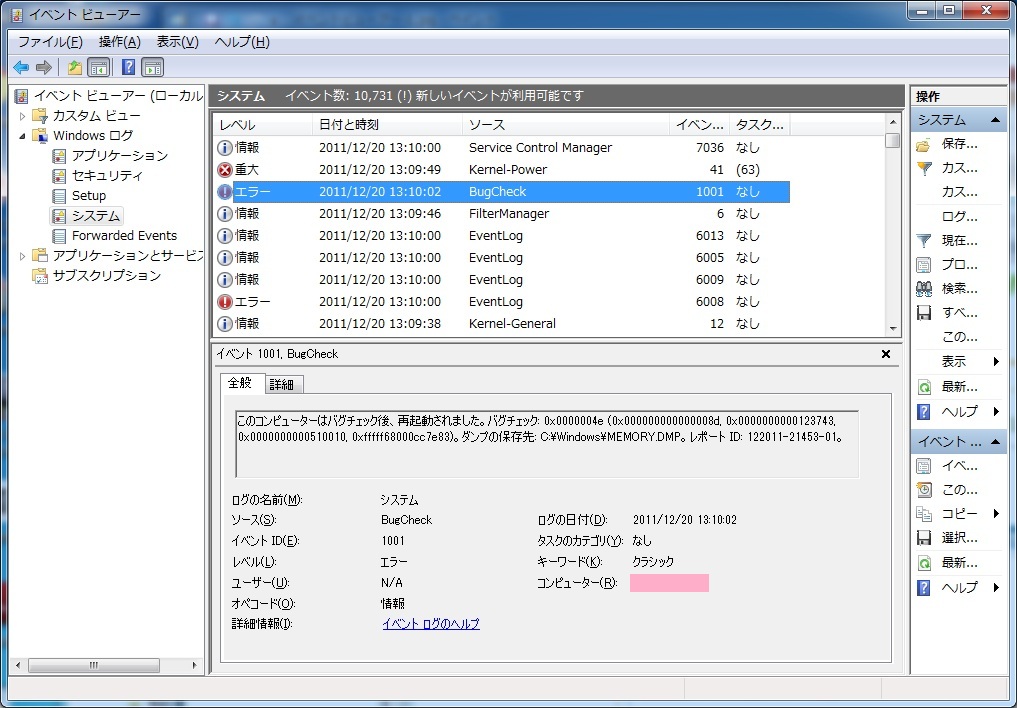Click the Properties icon in Actions pane

coord(924,264)
